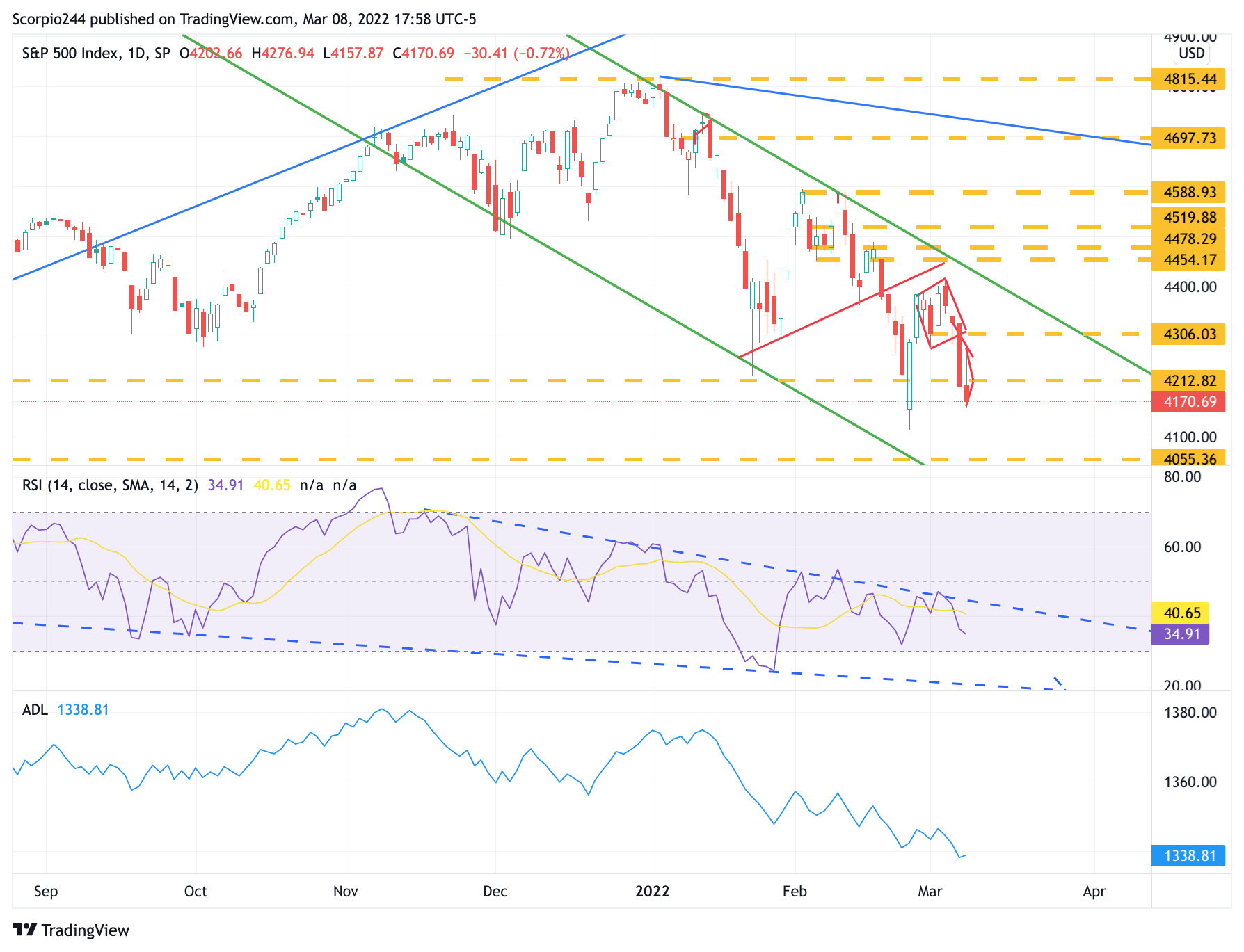Click the ADL indicator legend label
This screenshot has height=952, width=1244.
coord(35,710)
